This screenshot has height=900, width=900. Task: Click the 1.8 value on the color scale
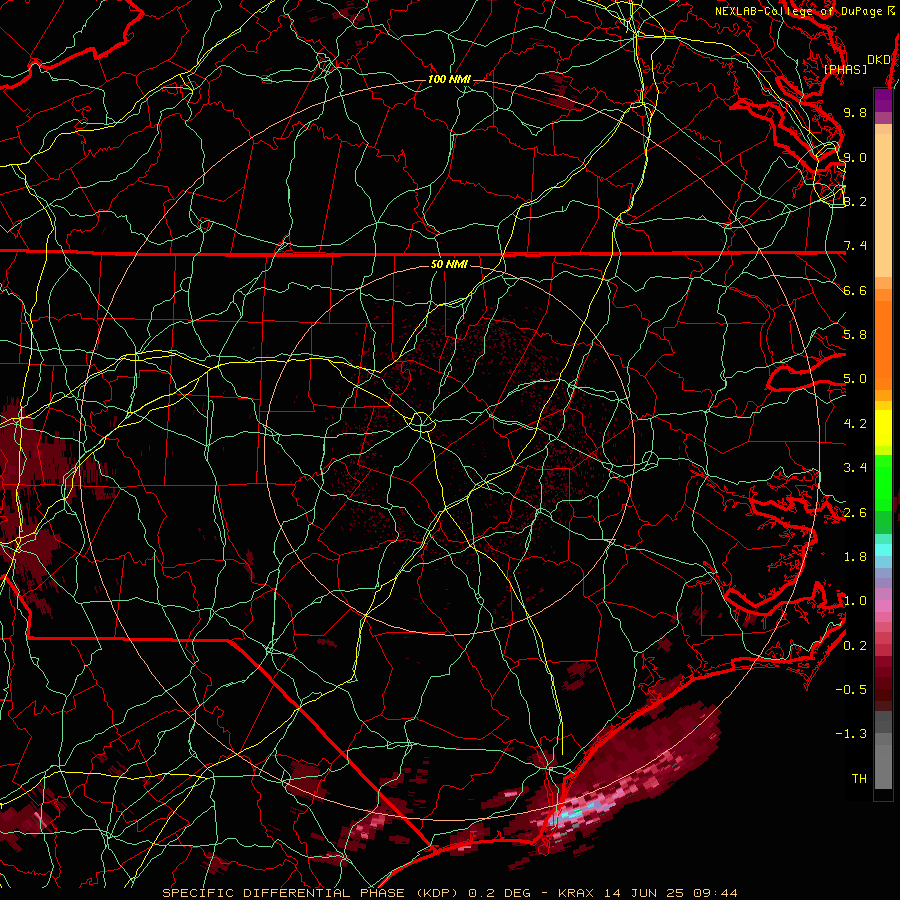[855, 557]
